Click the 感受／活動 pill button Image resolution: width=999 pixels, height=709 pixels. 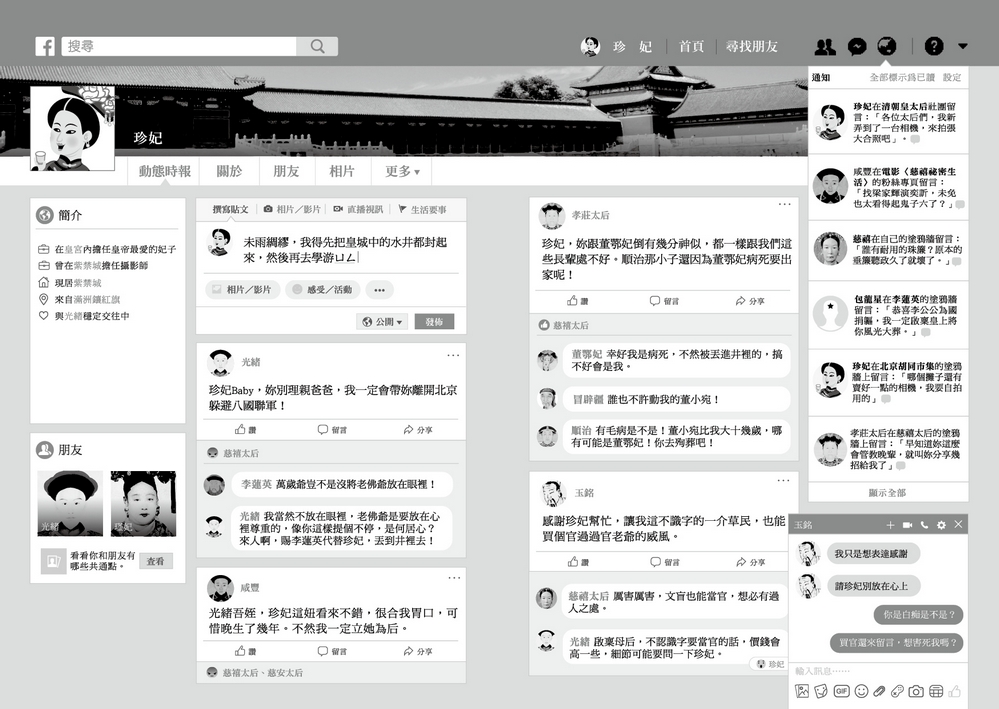tap(323, 290)
